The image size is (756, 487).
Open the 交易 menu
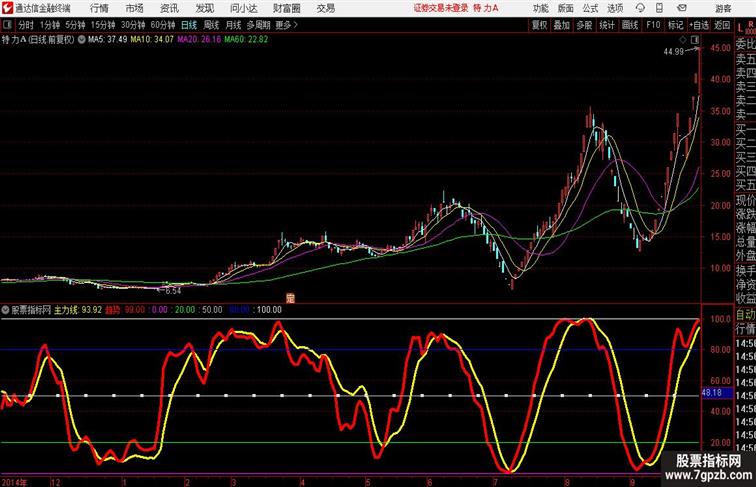325,8
